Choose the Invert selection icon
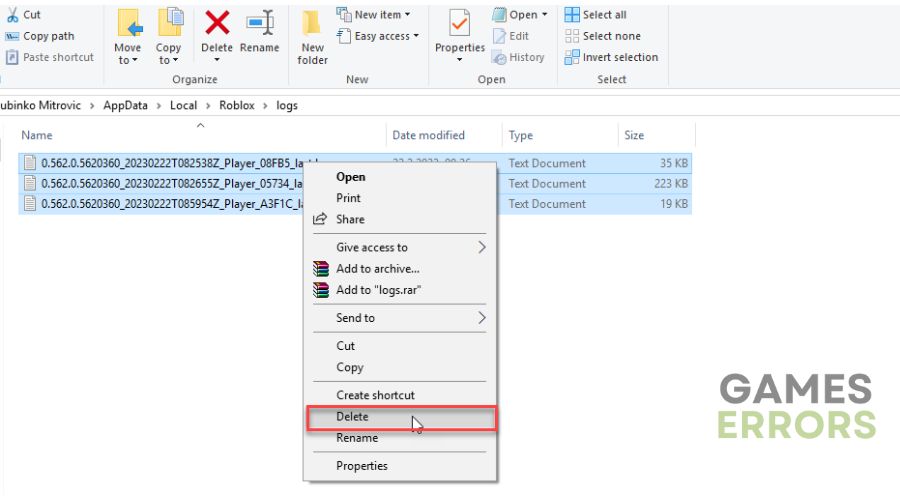Image resolution: width=900 pixels, height=500 pixels. pos(572,57)
